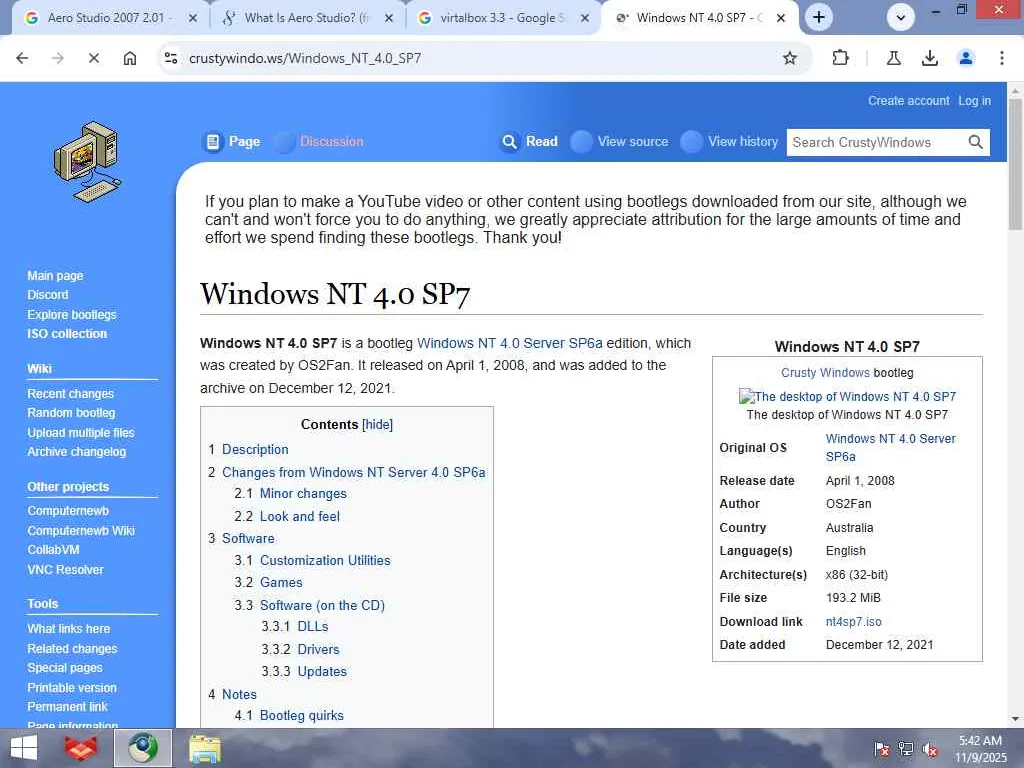
Task: Stop page loading with the X button
Action: coord(93,58)
